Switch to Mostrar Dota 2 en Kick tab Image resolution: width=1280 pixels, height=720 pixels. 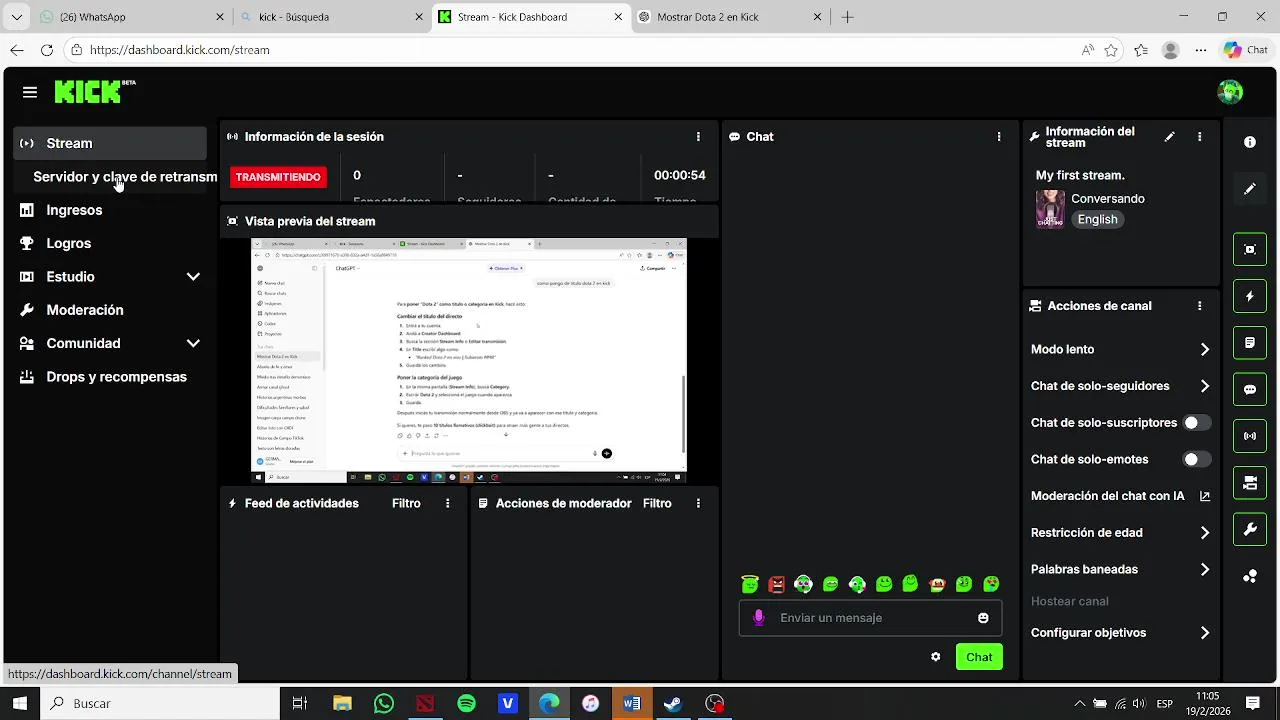730,17
